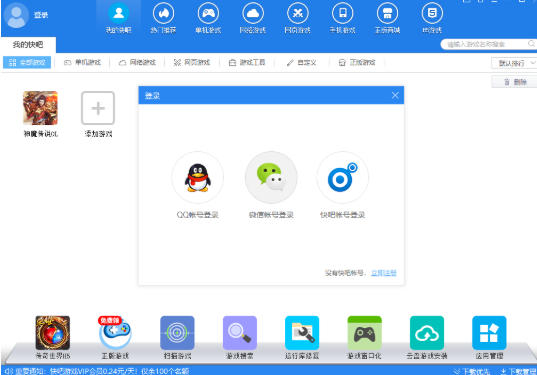This screenshot has width=537, height=375.
Task: Open 正版商城 shop icon in top navigation
Action: pos(387,13)
